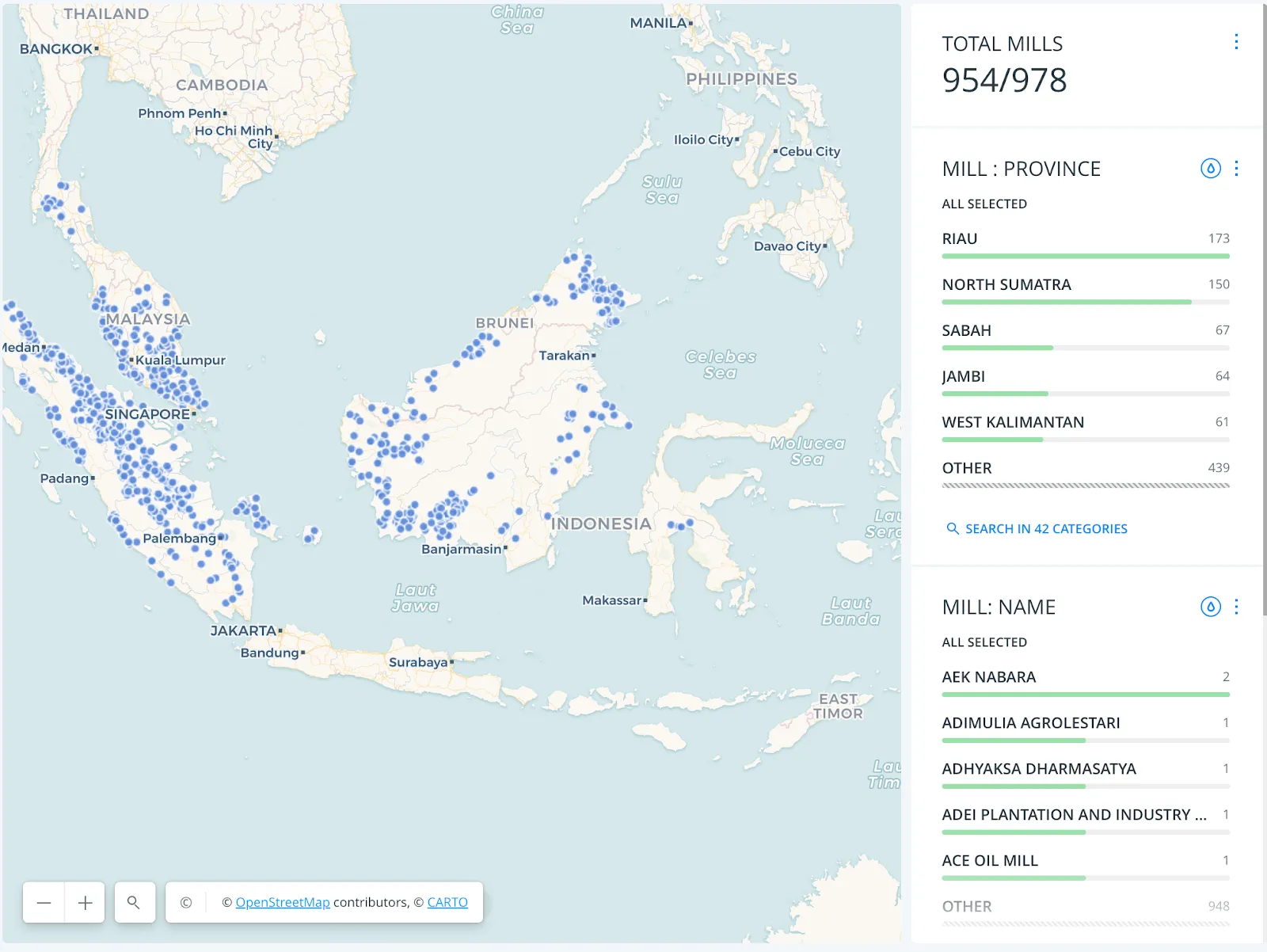This screenshot has height=952, width=1267.
Task: Click the zoom out minus button
Action: point(44,902)
